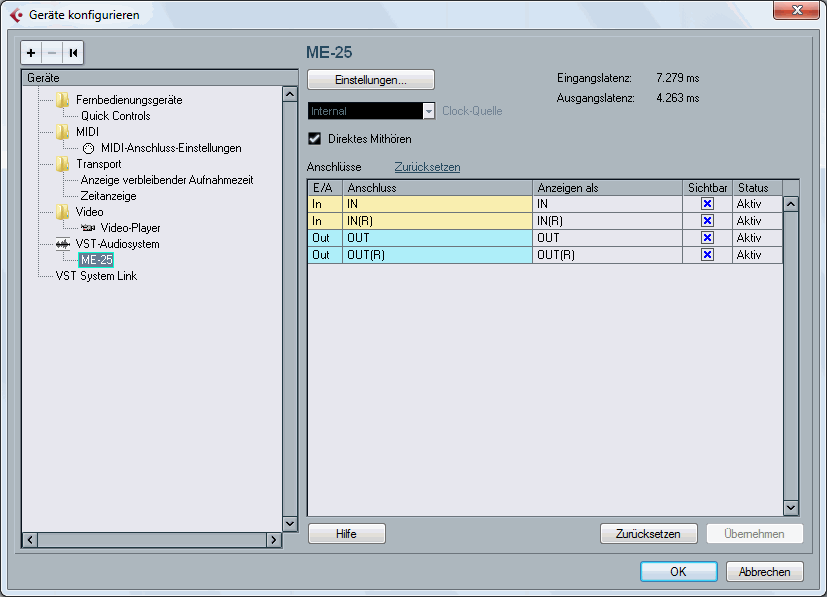The image size is (827, 597).
Task: Toggle Sichtbar checkbox for the OUT(R) port
Action: [x=707, y=255]
